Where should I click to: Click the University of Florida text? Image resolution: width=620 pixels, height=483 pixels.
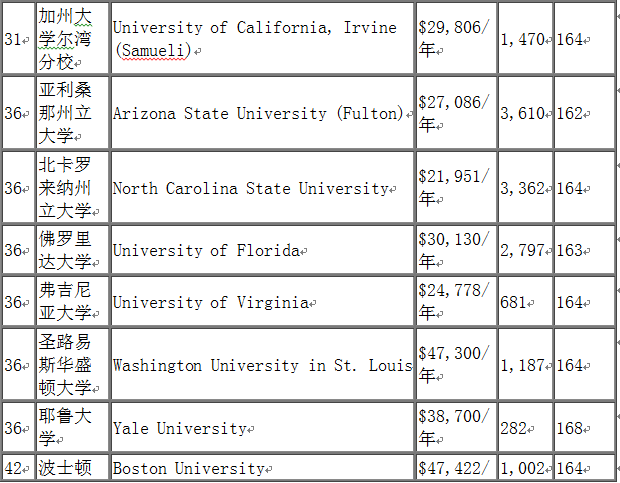tap(206, 250)
